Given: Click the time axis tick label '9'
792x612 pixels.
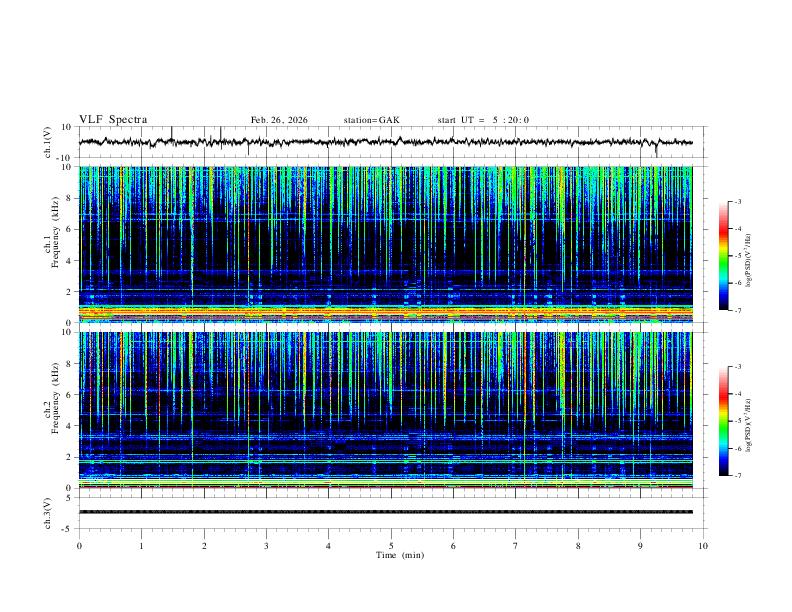Looking at the screenshot, I should coord(640,546).
